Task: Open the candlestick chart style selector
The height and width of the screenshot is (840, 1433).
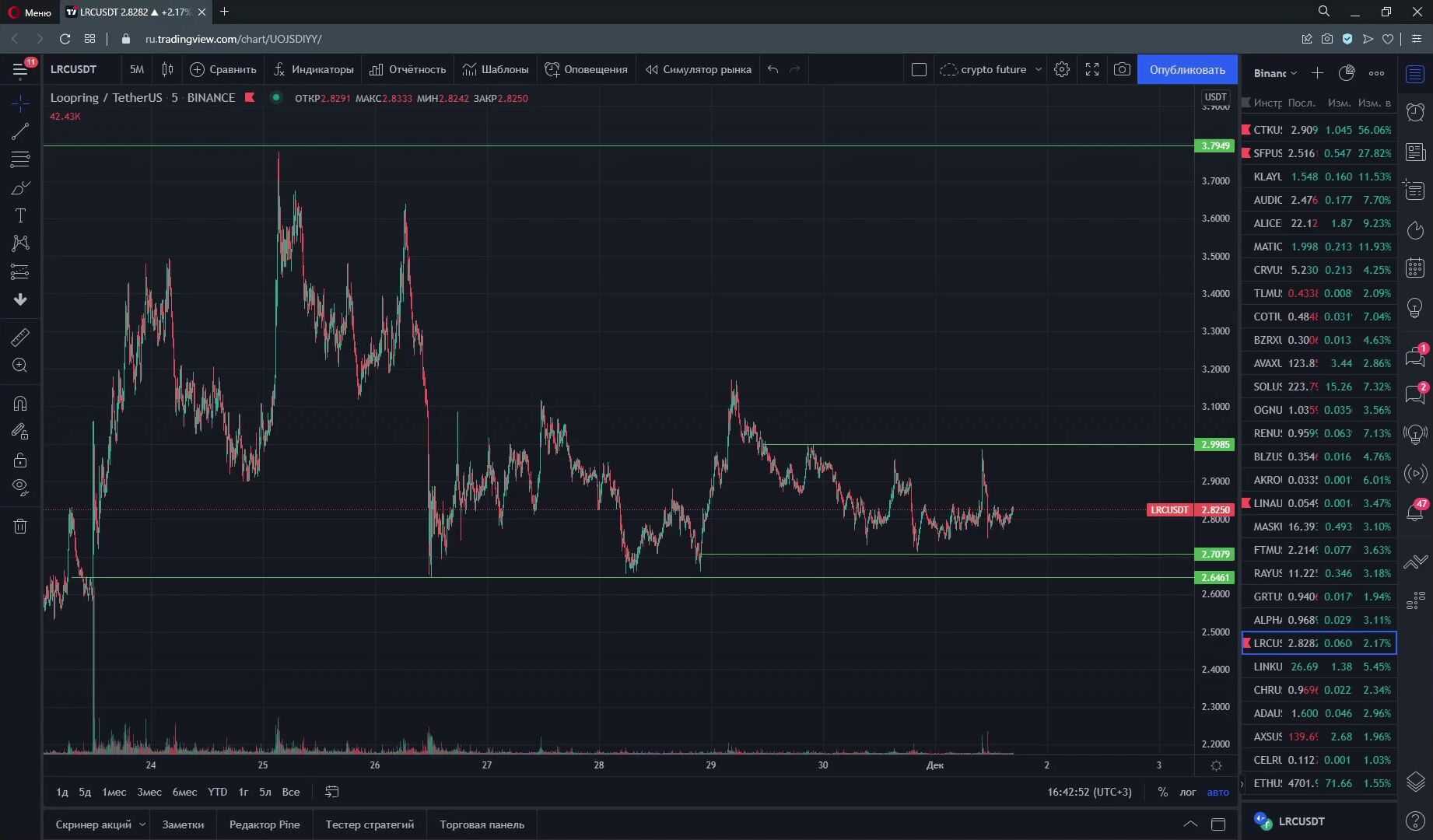Action: pyautogui.click(x=167, y=69)
